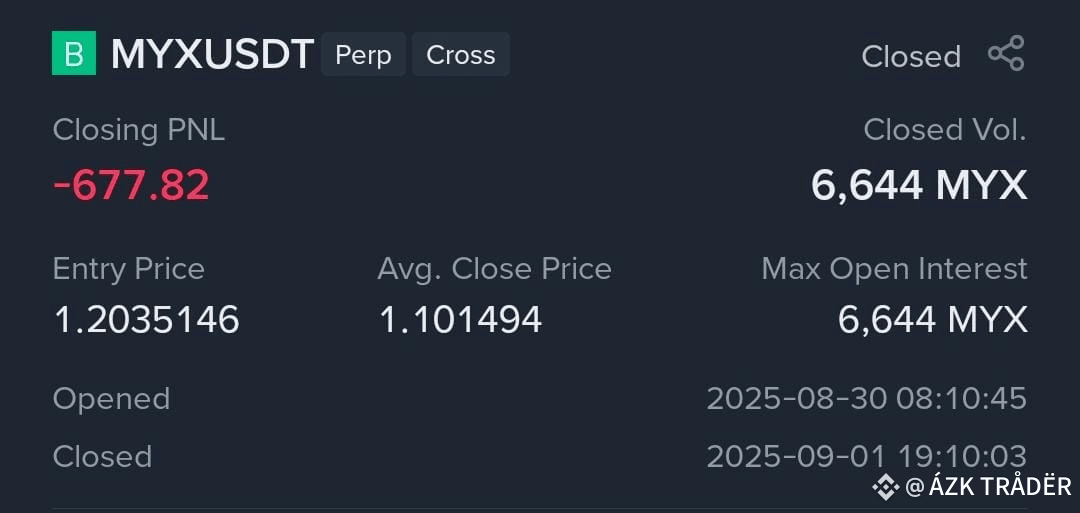Click the Closing PNL label
Image resolution: width=1080 pixels, height=513 pixels.
[x=138, y=130]
